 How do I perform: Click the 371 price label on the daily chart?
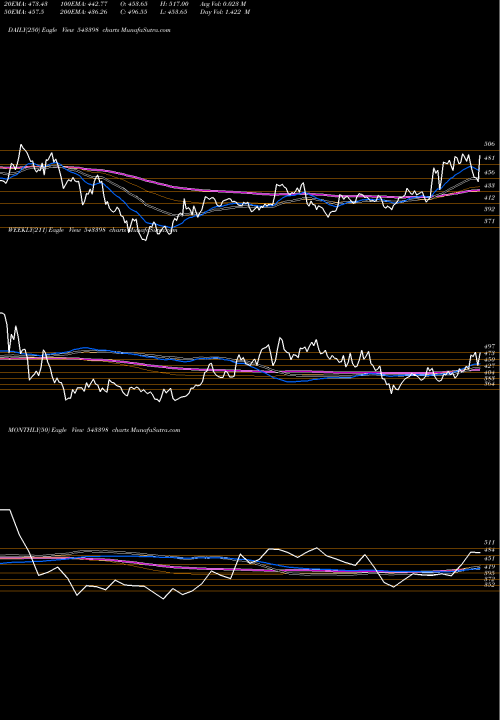[x=490, y=221]
